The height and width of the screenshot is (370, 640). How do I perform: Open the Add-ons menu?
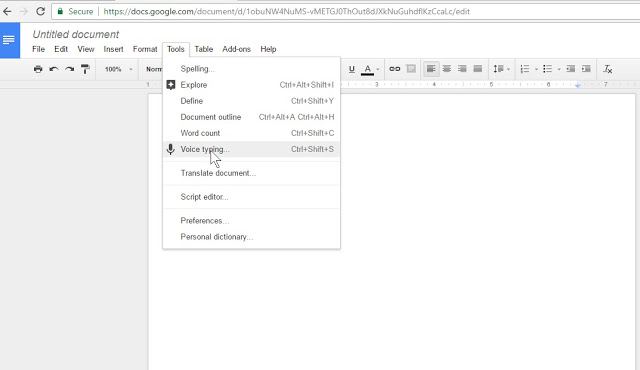point(236,49)
